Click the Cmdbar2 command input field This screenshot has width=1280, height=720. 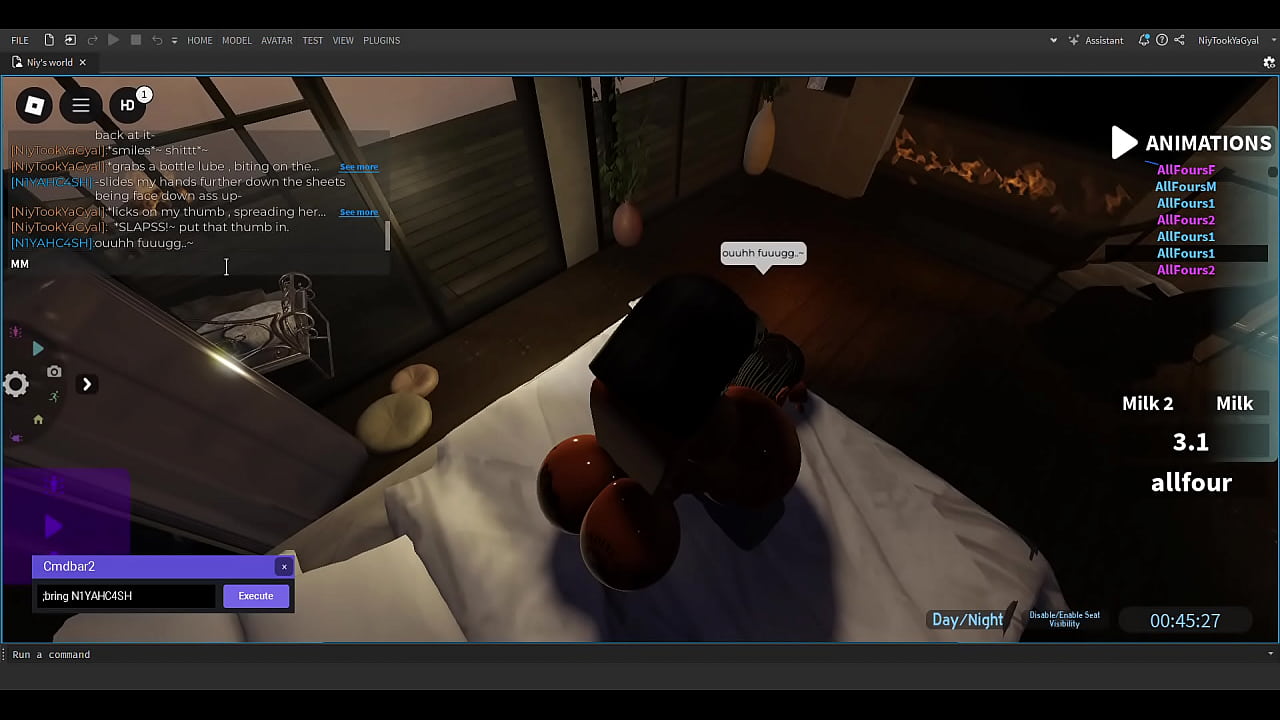126,596
